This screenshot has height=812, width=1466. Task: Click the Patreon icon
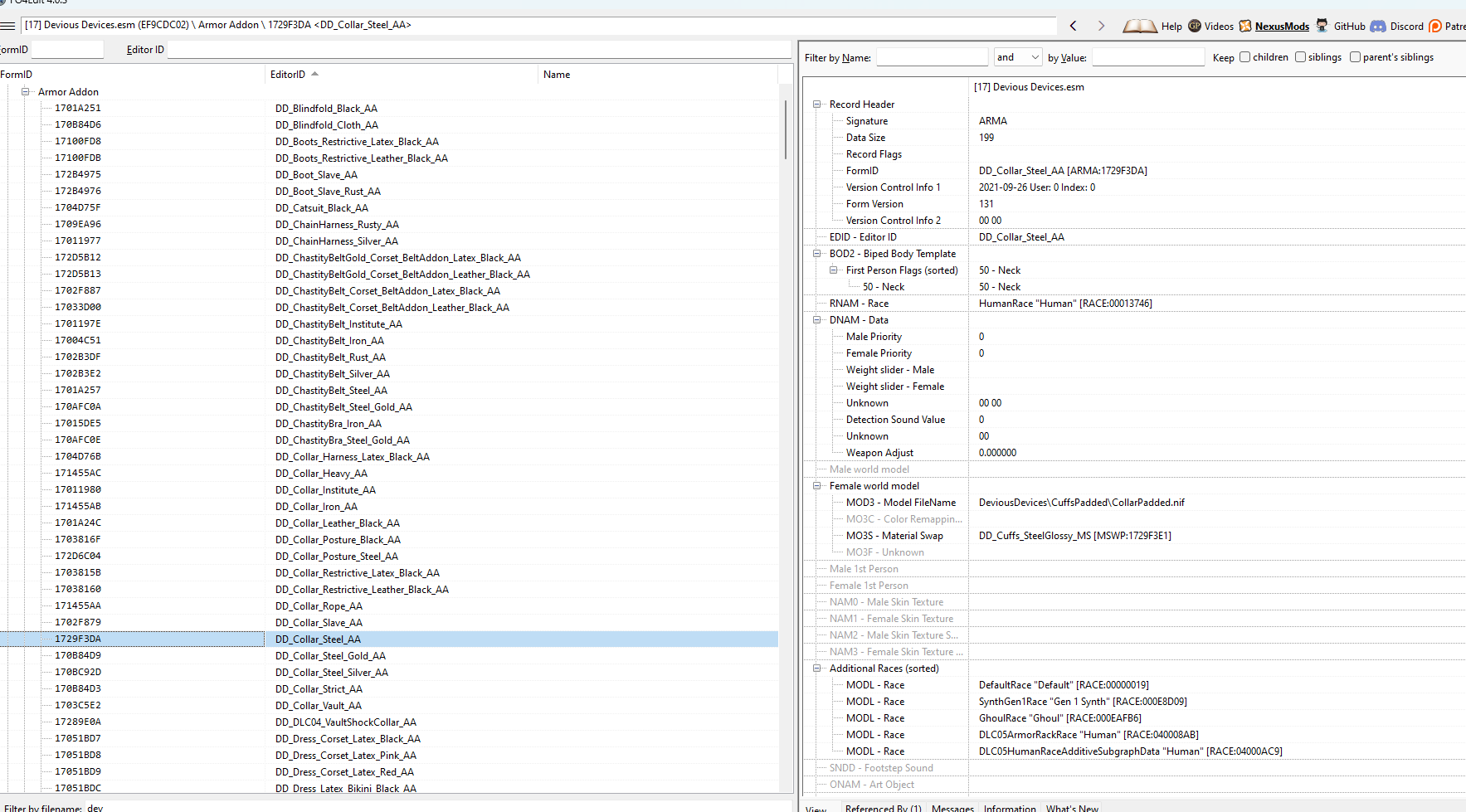pos(1435,26)
